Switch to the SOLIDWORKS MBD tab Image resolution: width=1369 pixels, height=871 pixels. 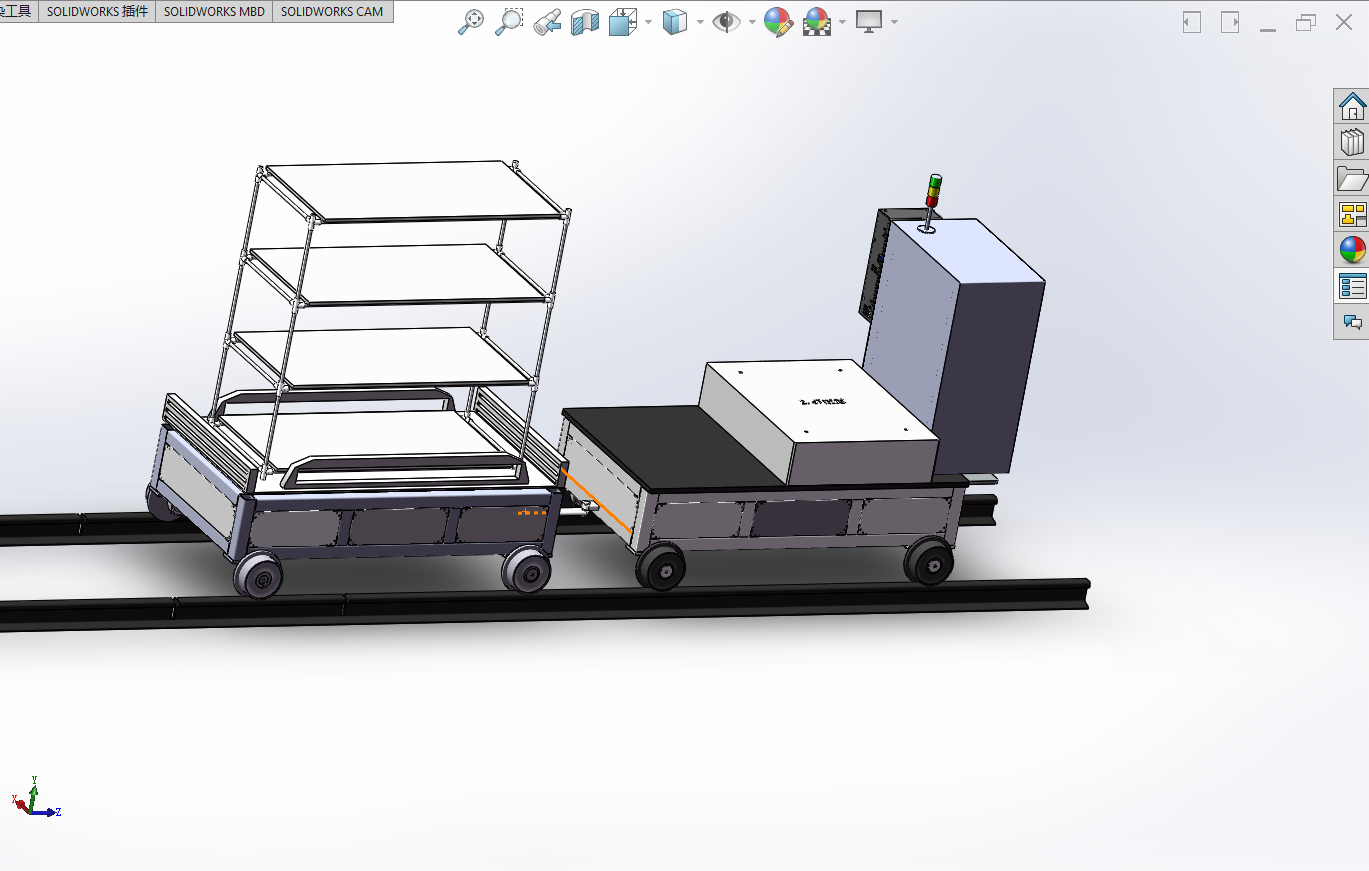[x=215, y=11]
